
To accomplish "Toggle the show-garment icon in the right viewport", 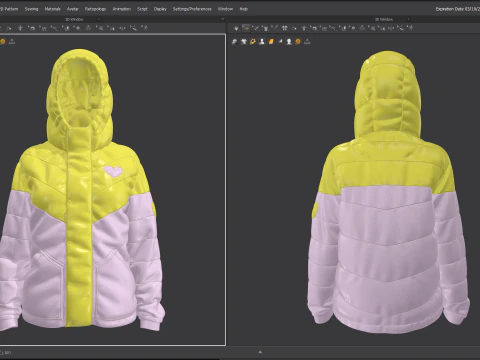I will tap(235, 42).
